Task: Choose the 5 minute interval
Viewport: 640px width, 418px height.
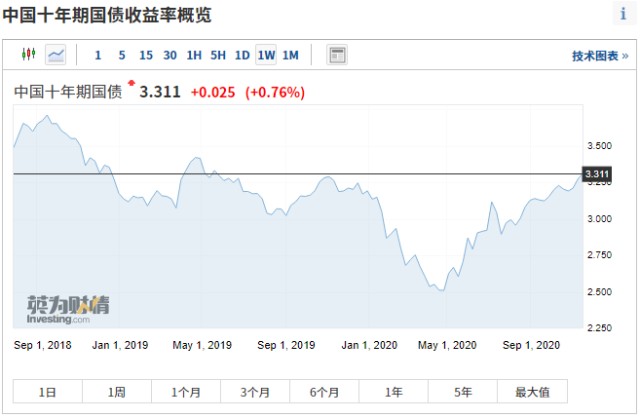Action: (122, 55)
